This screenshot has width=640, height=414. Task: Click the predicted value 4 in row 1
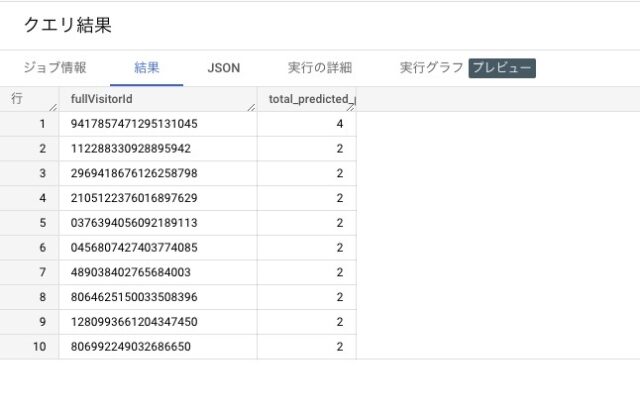(x=340, y=124)
